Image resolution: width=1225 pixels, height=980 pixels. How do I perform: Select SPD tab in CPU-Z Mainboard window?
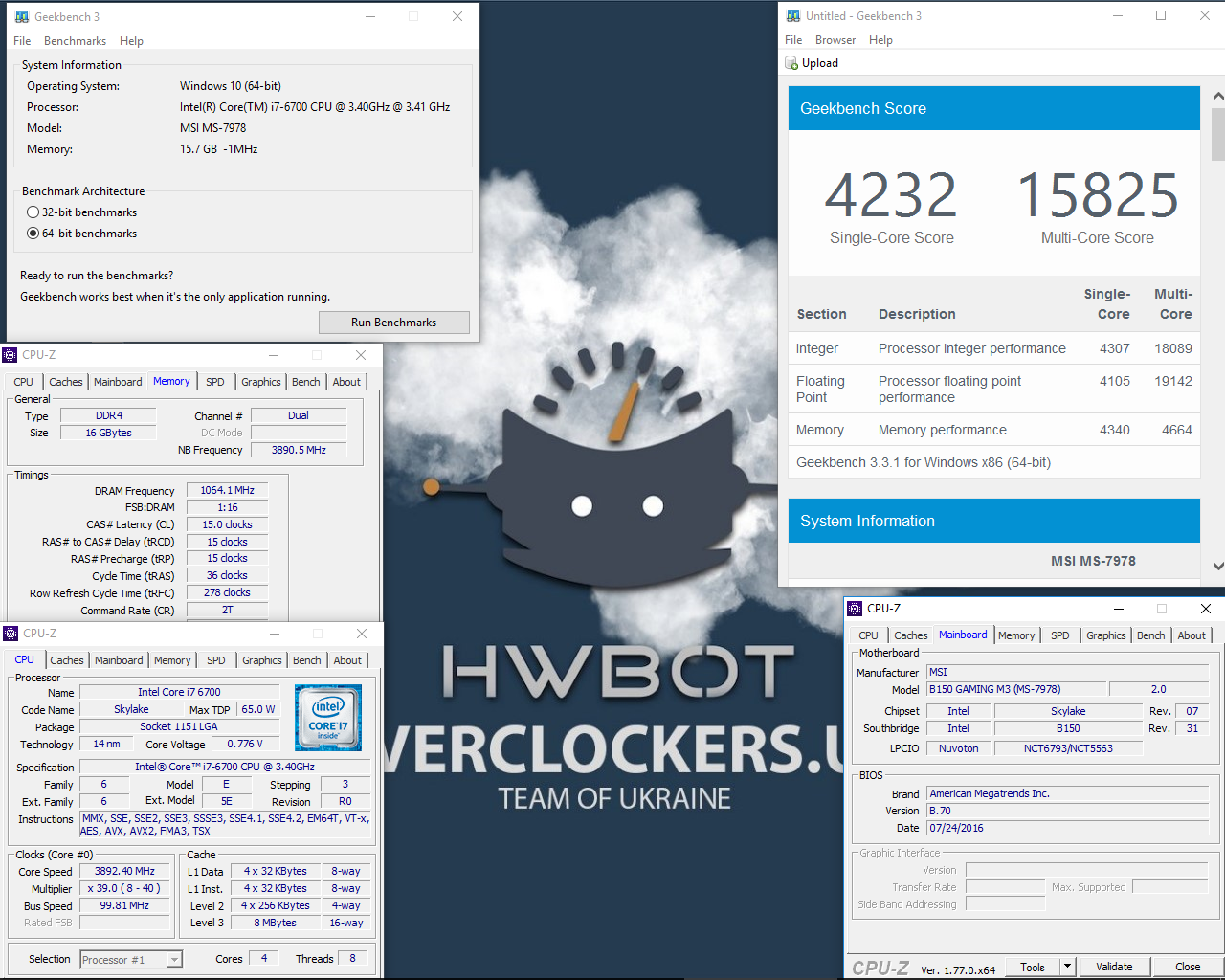1060,635
